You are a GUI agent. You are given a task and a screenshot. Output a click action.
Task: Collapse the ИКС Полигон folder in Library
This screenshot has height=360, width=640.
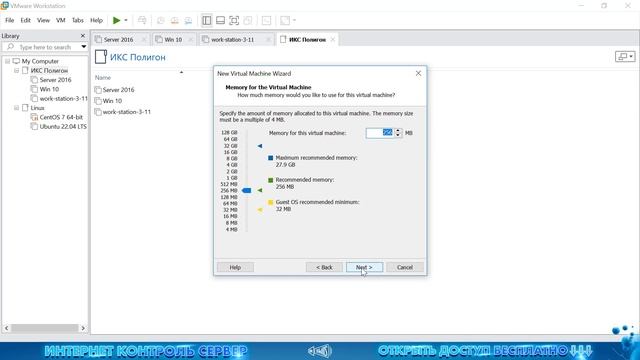pos(17,71)
